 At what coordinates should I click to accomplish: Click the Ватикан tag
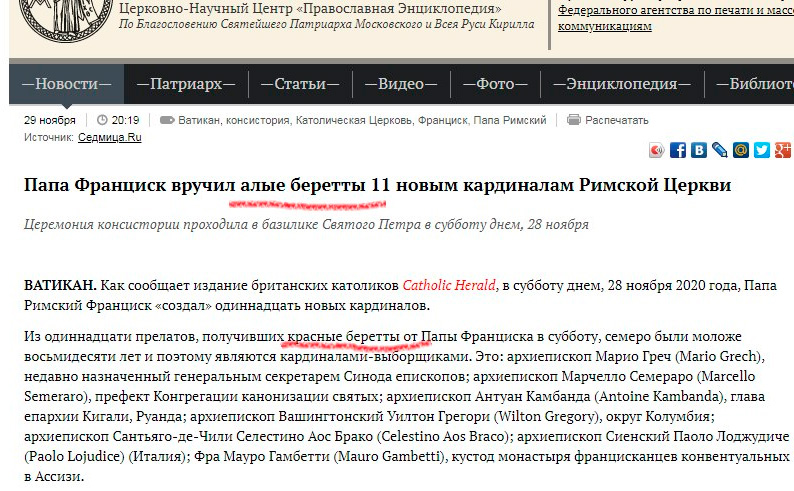pos(199,121)
